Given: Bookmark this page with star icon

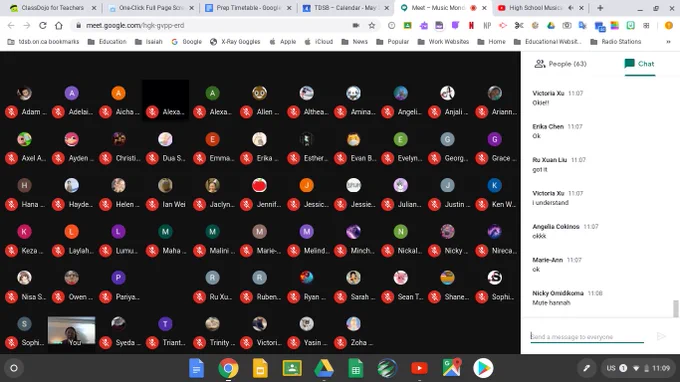Looking at the screenshot, I should [372, 26].
